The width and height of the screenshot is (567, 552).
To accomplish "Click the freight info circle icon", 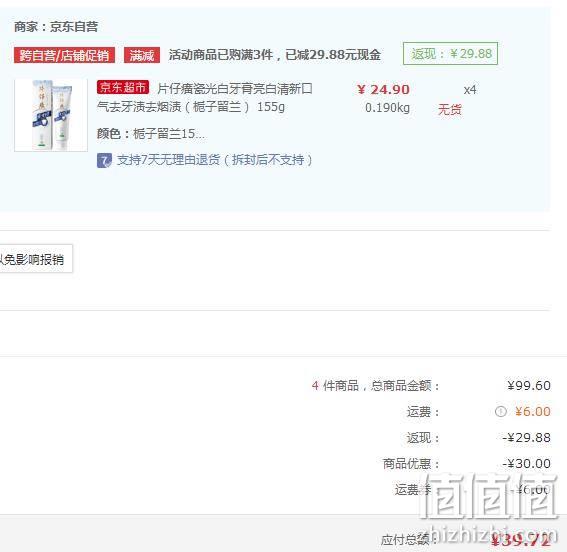I will tap(500, 411).
